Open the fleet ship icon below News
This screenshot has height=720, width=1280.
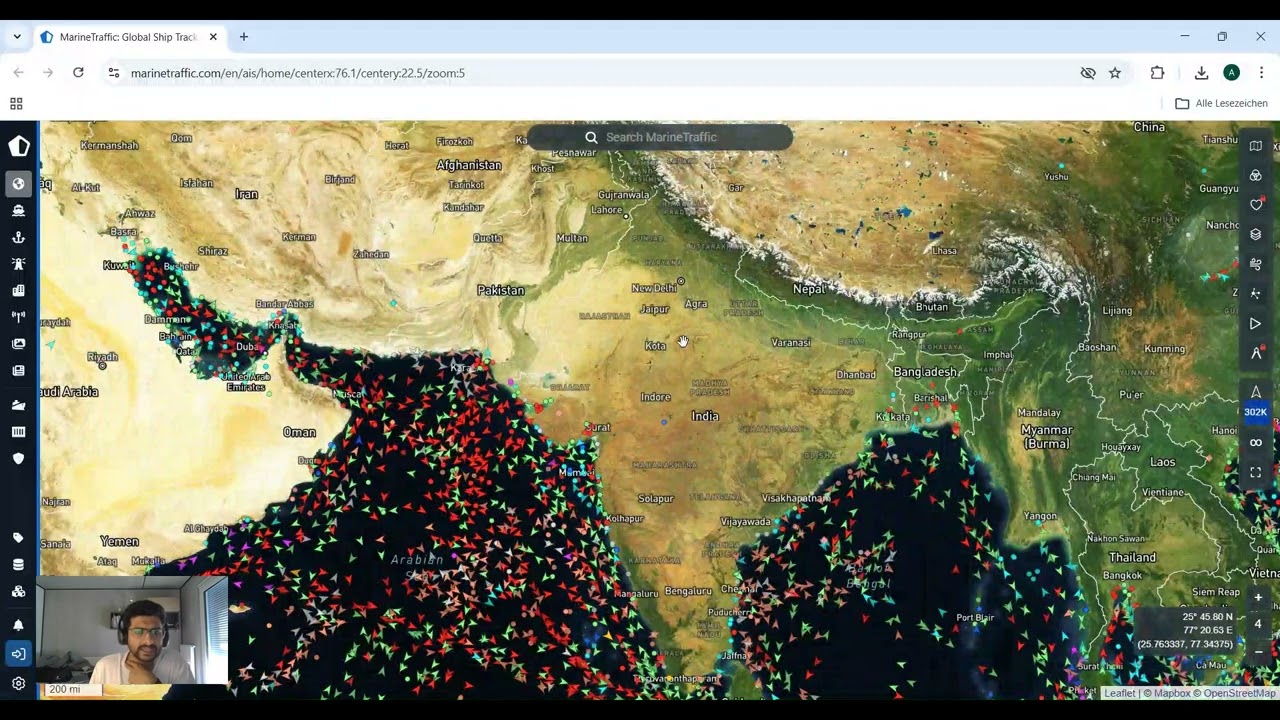tap(18, 405)
